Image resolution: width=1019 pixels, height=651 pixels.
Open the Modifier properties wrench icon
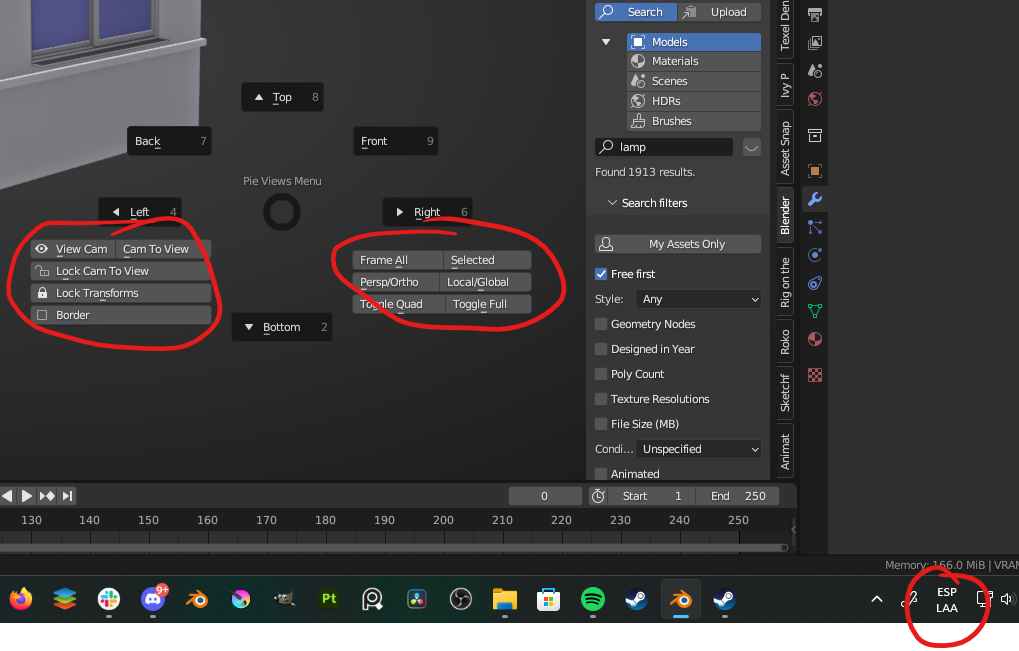[815, 199]
